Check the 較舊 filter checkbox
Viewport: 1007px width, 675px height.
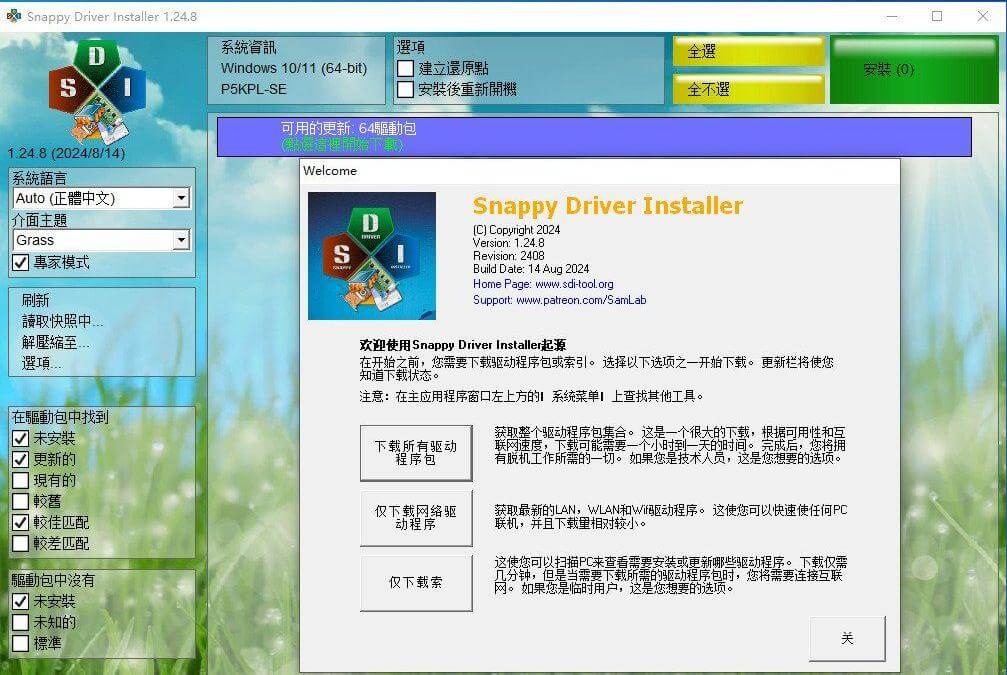pos(21,501)
